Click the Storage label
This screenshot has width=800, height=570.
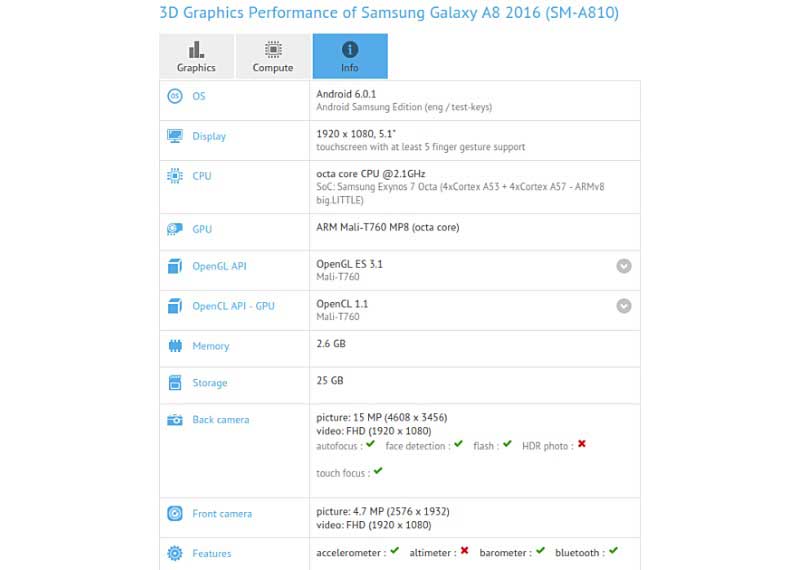pyautogui.click(x=210, y=383)
